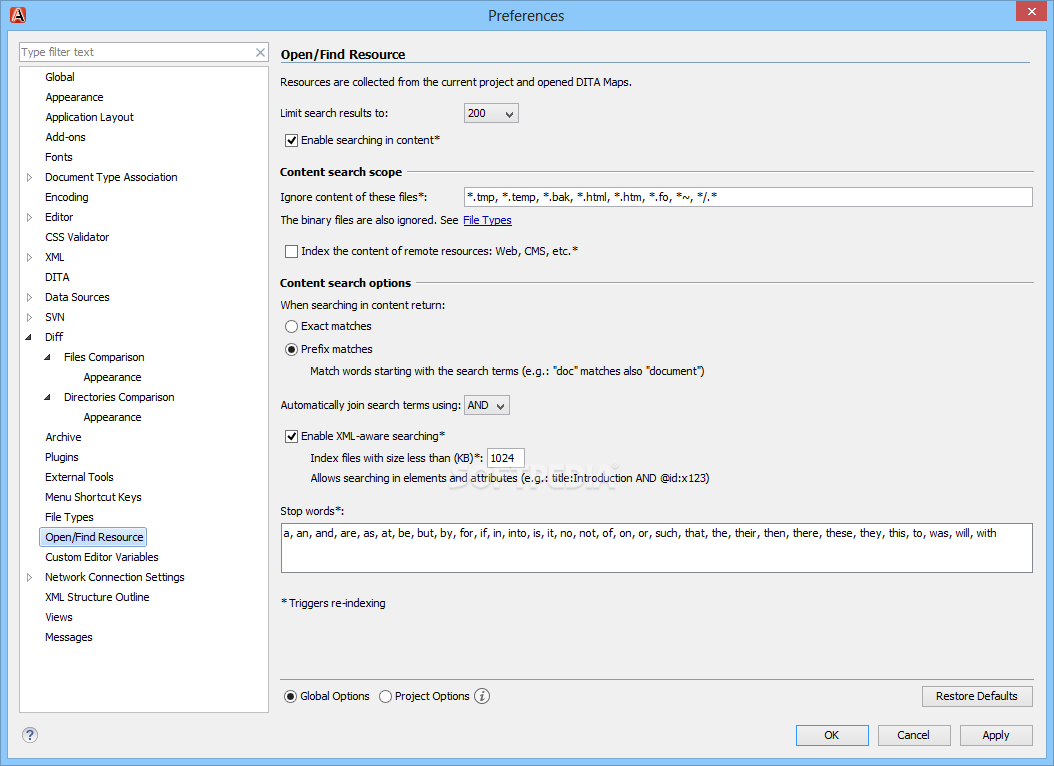This screenshot has height=766, width=1054.
Task: Open Application Layout preferences
Action: 89,117
